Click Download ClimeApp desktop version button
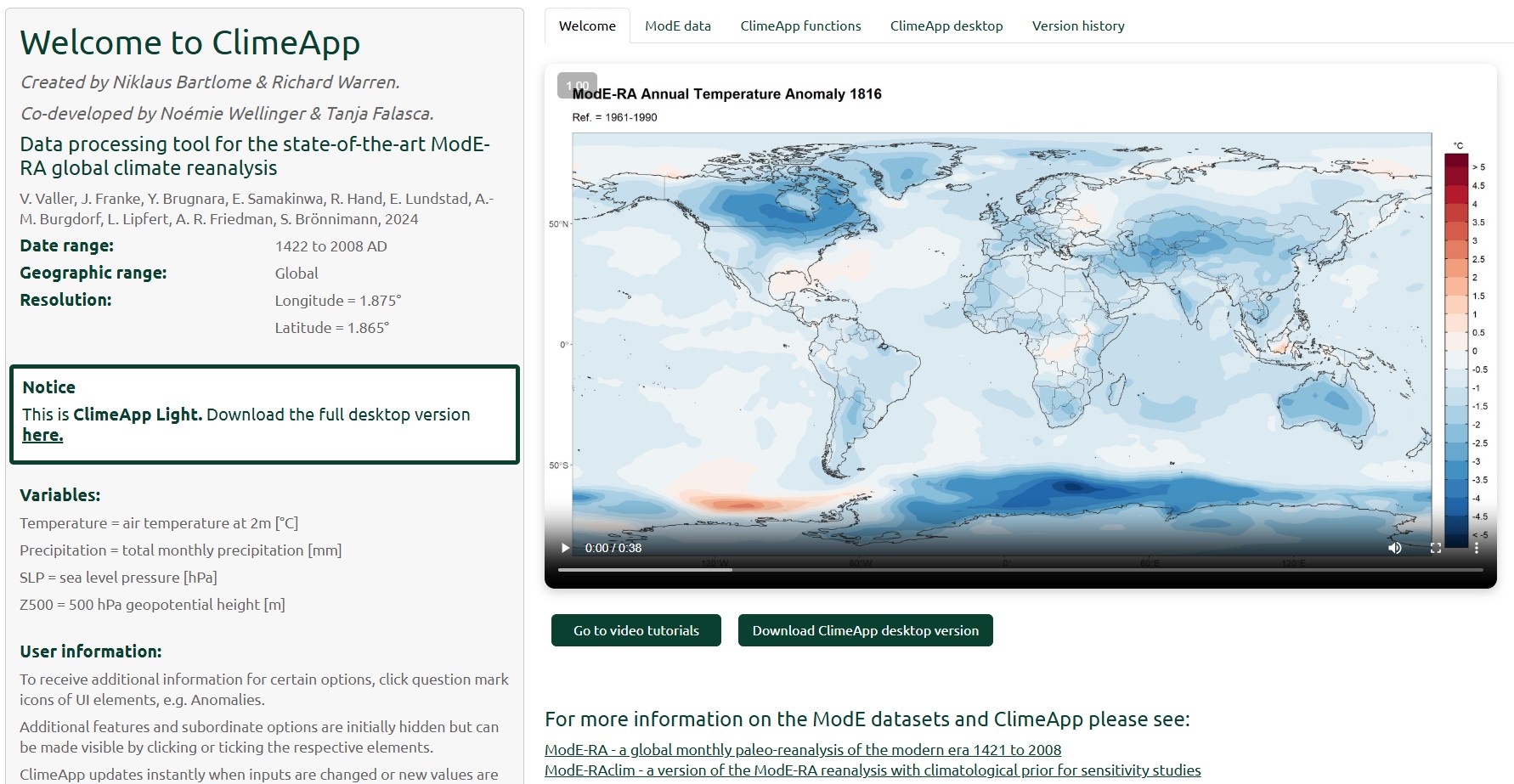Image resolution: width=1514 pixels, height=784 pixels. [x=866, y=630]
